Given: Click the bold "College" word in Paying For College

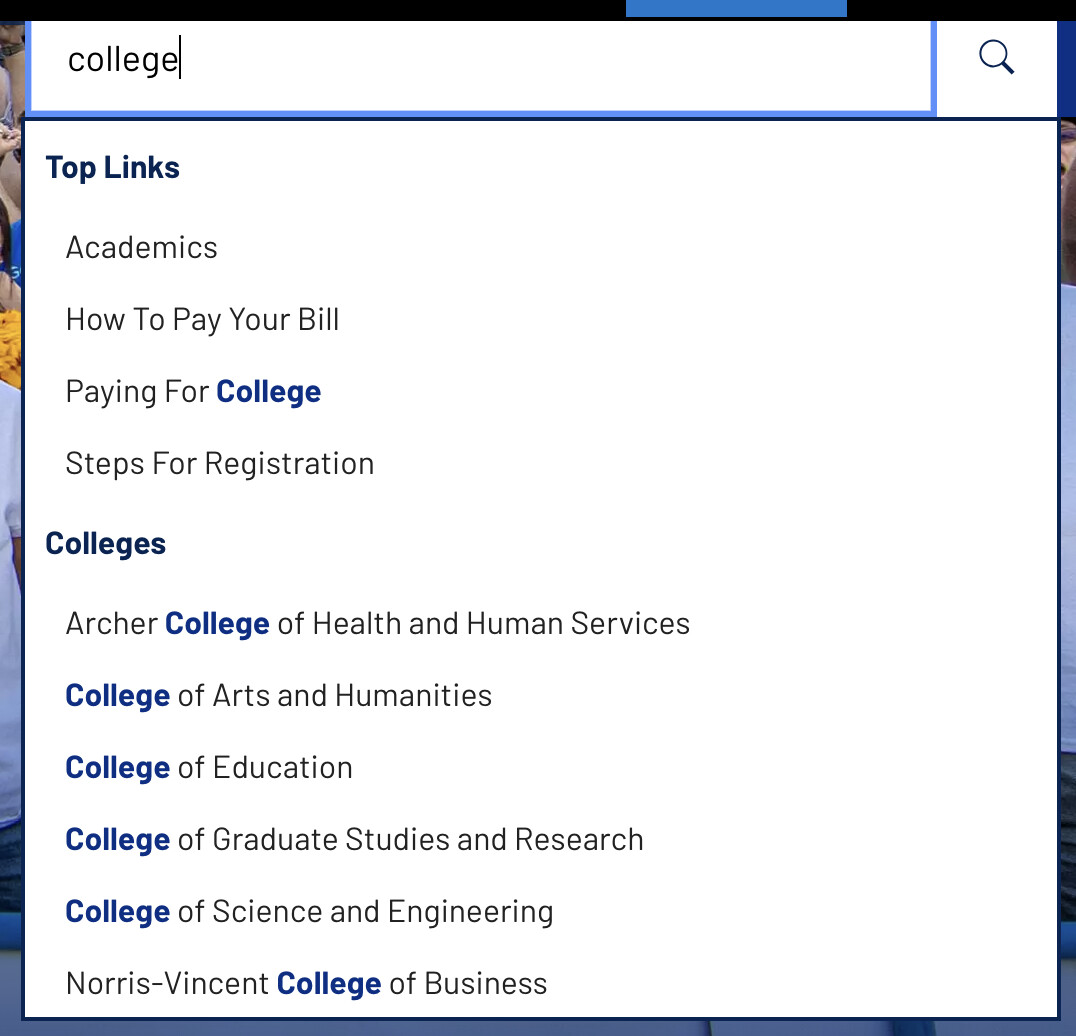Looking at the screenshot, I should pyautogui.click(x=268, y=392).
